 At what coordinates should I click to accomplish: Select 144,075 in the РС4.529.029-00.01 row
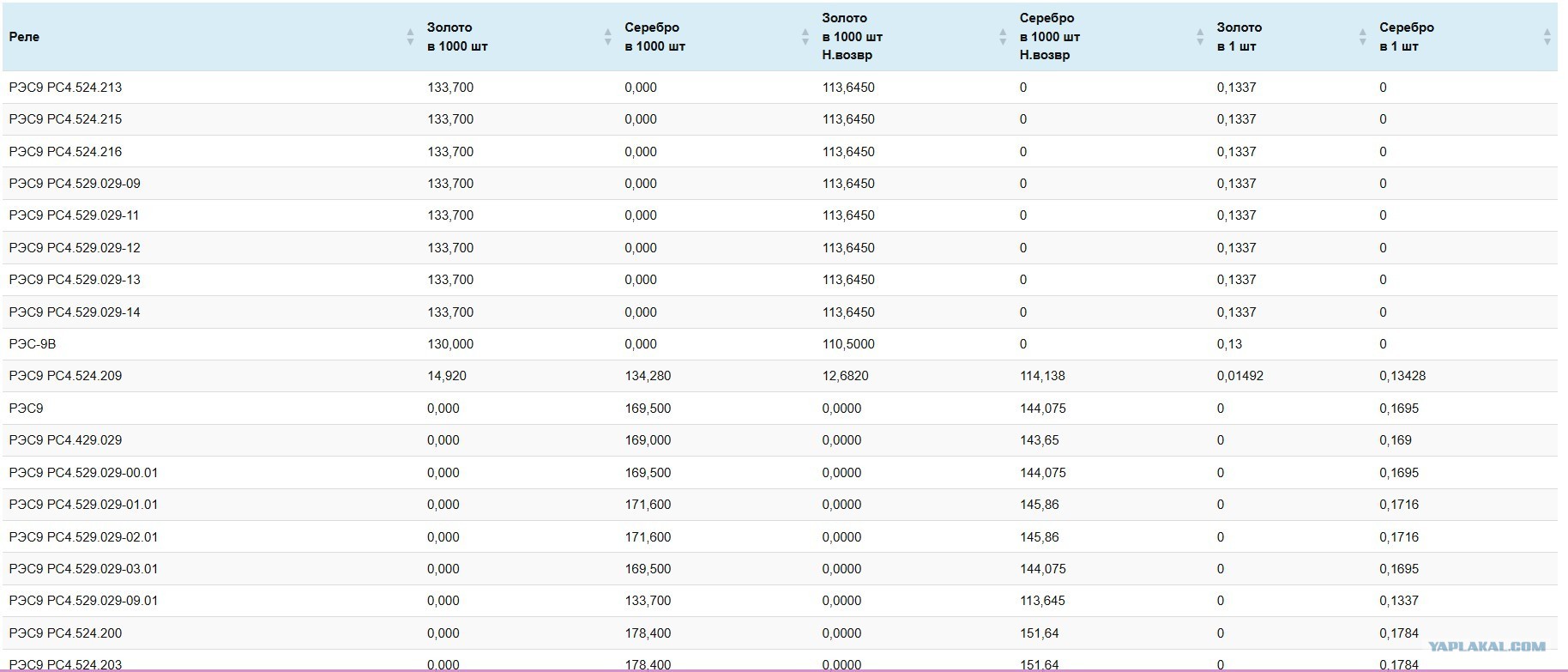pyautogui.click(x=1043, y=473)
